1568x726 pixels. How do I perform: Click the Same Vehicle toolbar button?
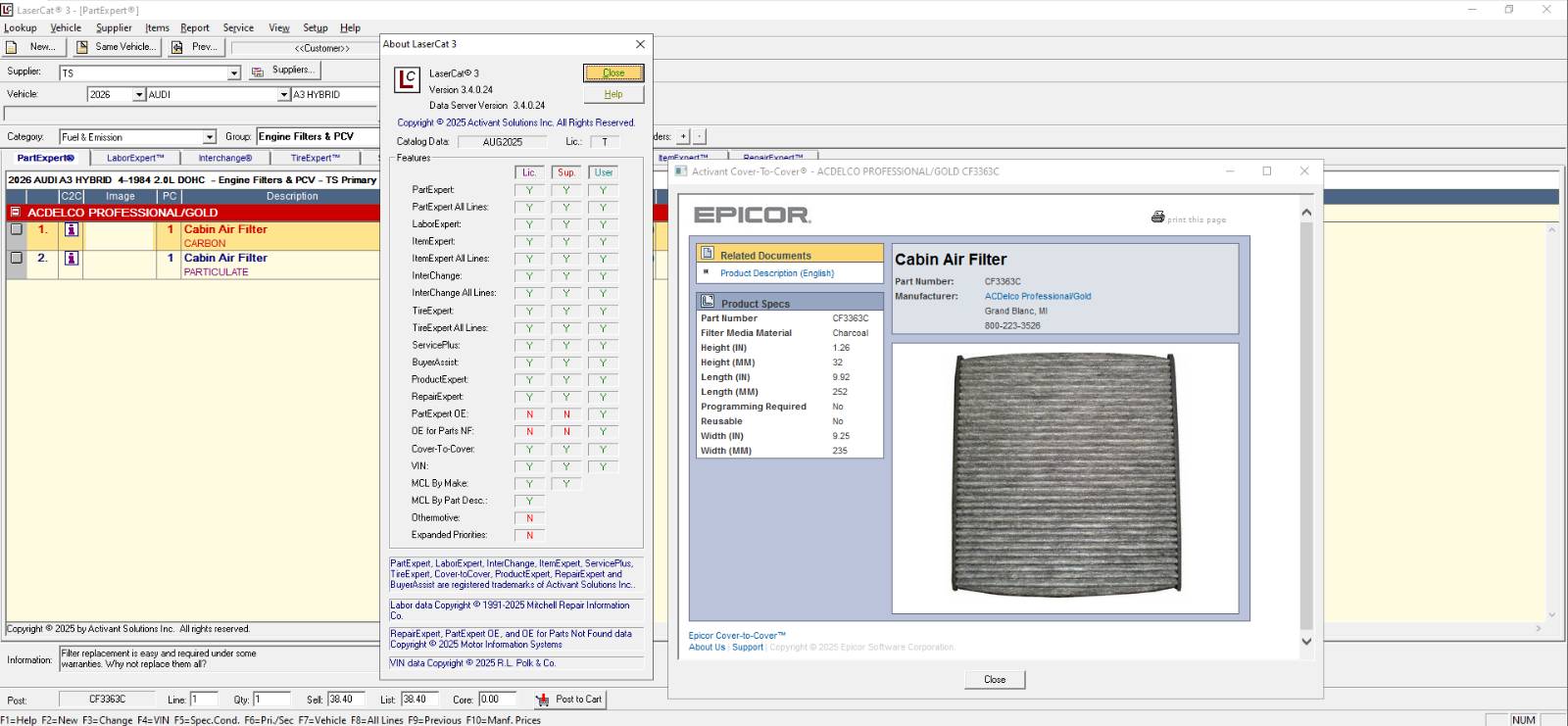(116, 47)
